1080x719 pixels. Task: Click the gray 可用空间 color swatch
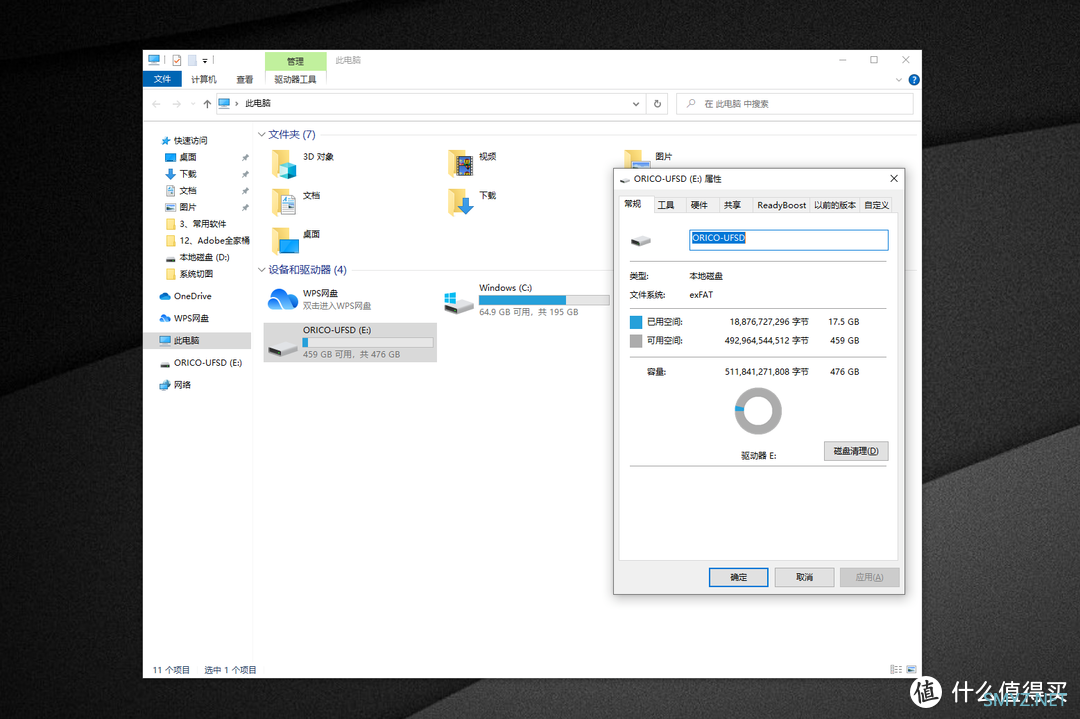tap(636, 340)
